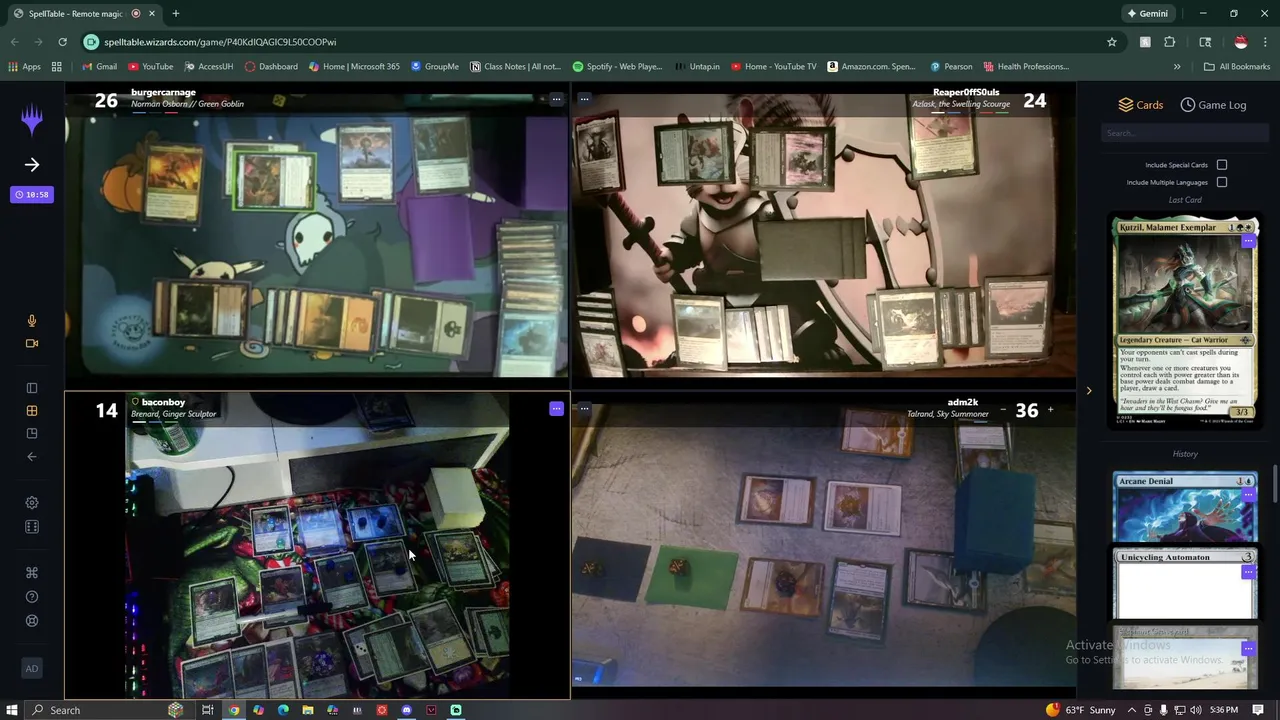Open the Pearson bookmark
The image size is (1280, 720).
(x=950, y=66)
